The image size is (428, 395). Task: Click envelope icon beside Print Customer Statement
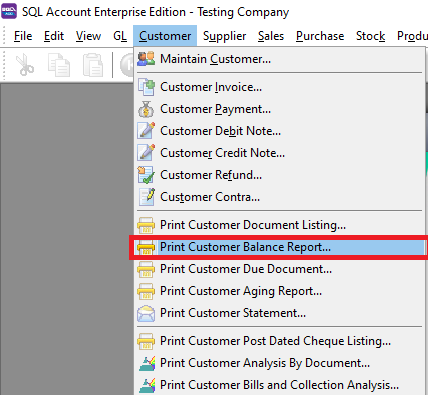146,313
